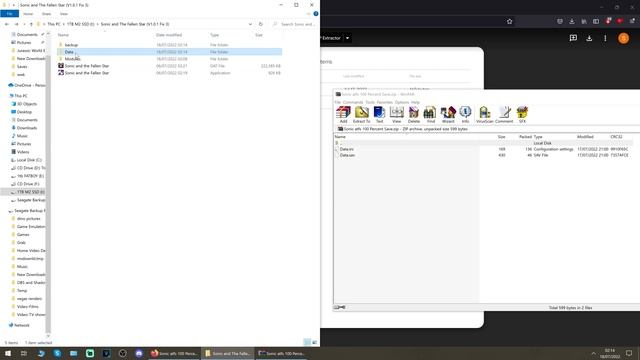Open the View ribbon tab in Explorer
The height and width of the screenshot is (360, 640).
coord(64,14)
